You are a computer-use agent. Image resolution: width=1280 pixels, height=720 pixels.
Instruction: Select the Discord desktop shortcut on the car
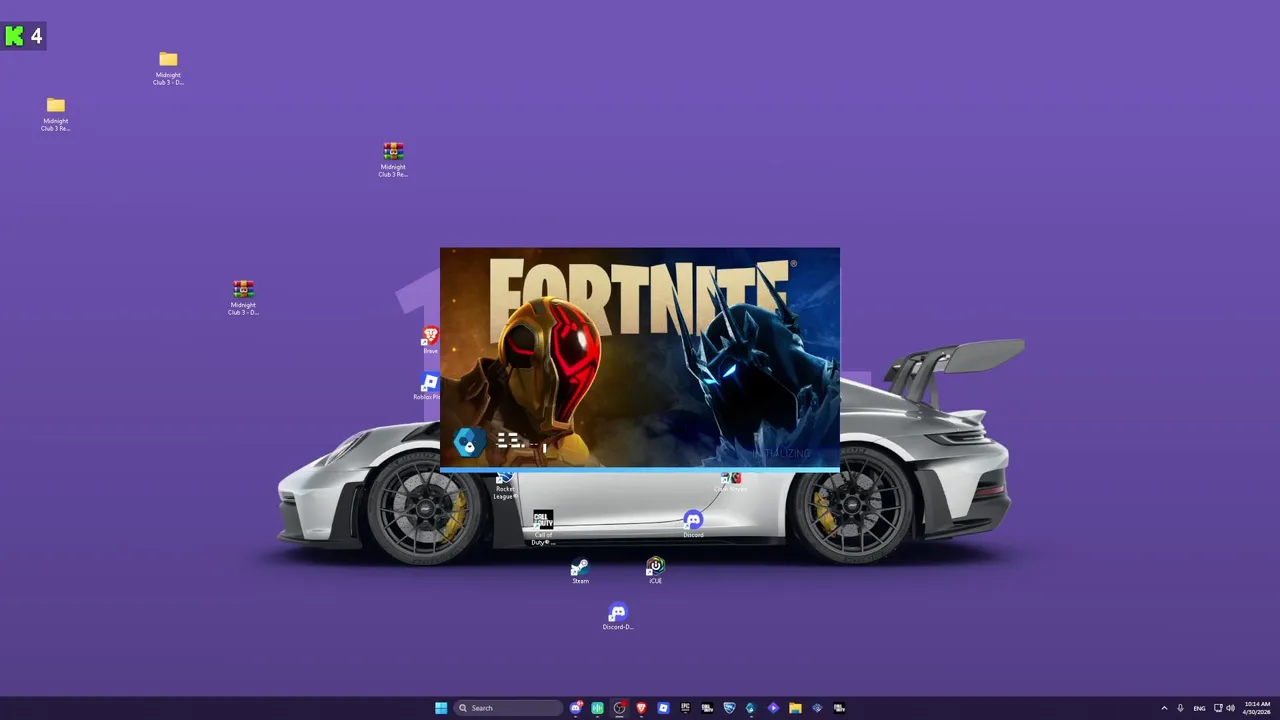click(x=693, y=524)
